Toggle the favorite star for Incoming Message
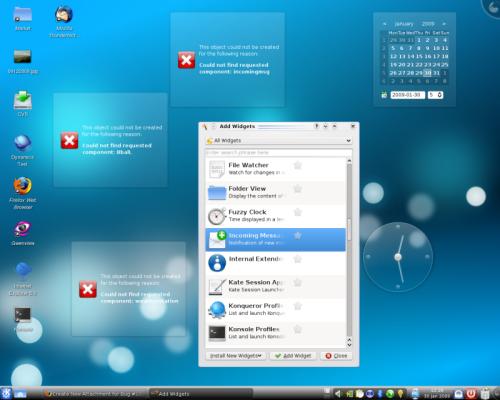 pyautogui.click(x=298, y=236)
